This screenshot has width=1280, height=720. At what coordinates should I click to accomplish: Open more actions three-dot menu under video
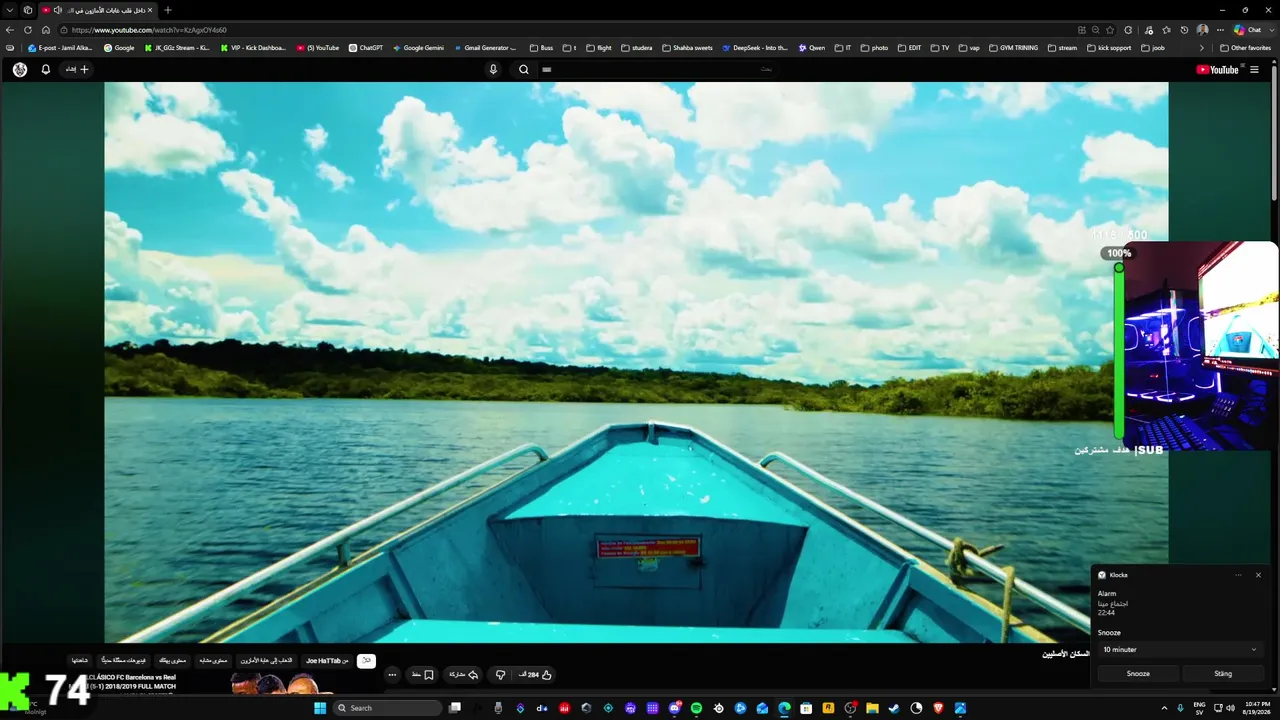(392, 675)
